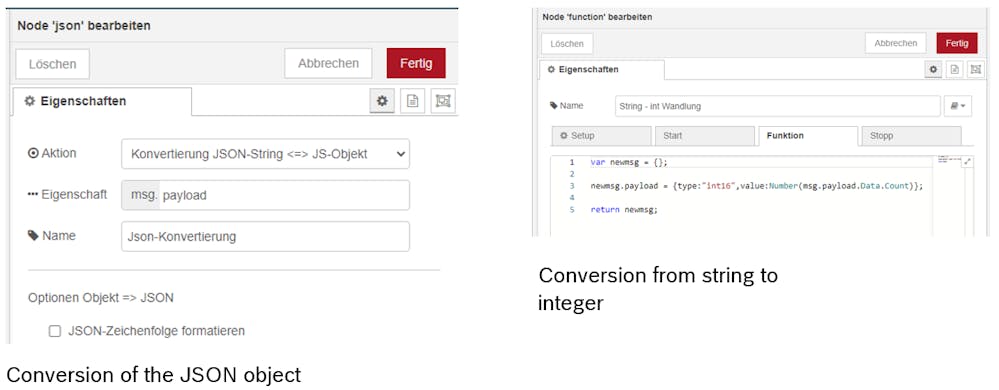Screen dimensions: 999x390
Task: Open the library dropdown beside function name
Action: point(958,106)
